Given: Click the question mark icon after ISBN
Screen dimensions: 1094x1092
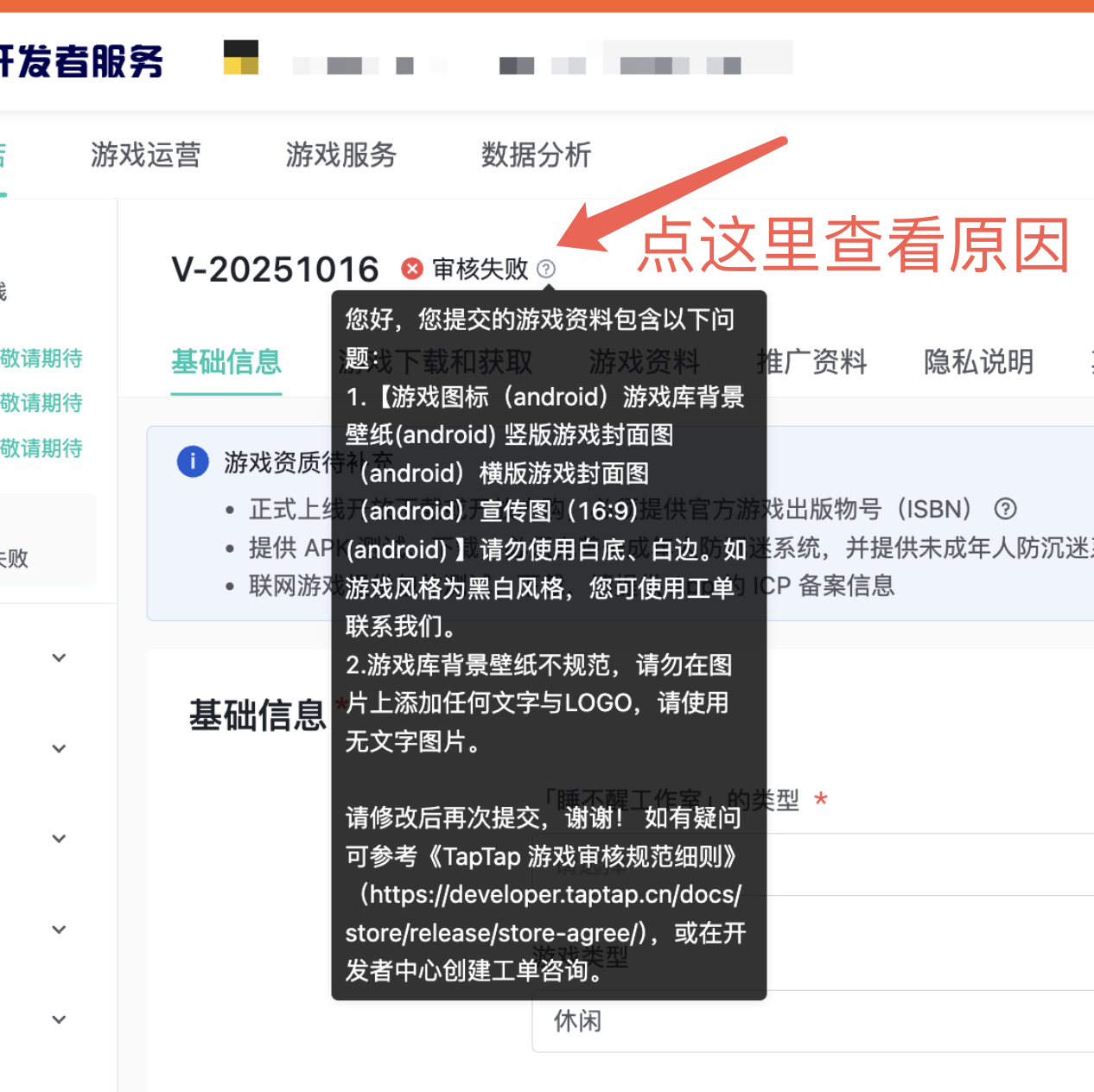Looking at the screenshot, I should [x=1005, y=509].
